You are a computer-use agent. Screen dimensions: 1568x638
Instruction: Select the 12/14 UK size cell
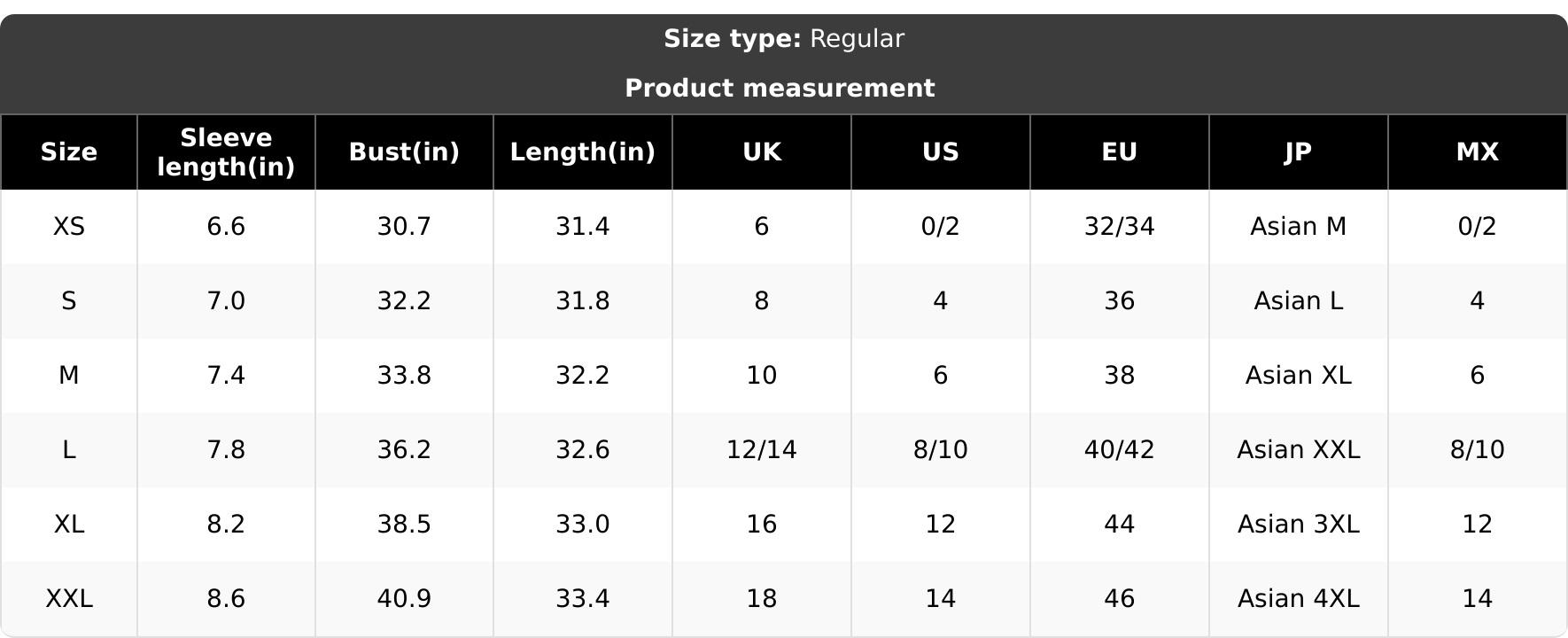[762, 450]
